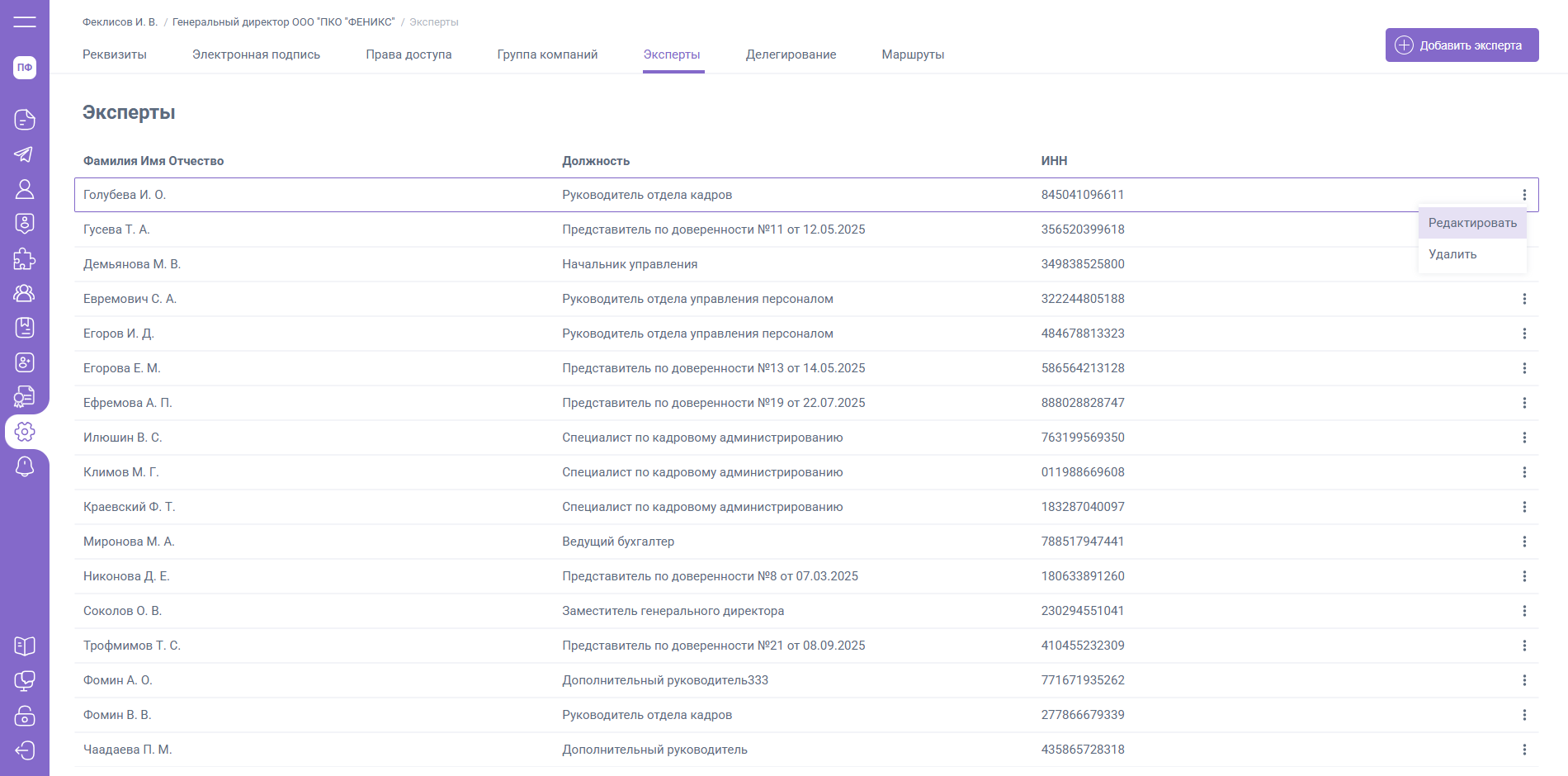The height and width of the screenshot is (776, 1568).
Task: Select Удалить from the context menu
Action: 1452,254
